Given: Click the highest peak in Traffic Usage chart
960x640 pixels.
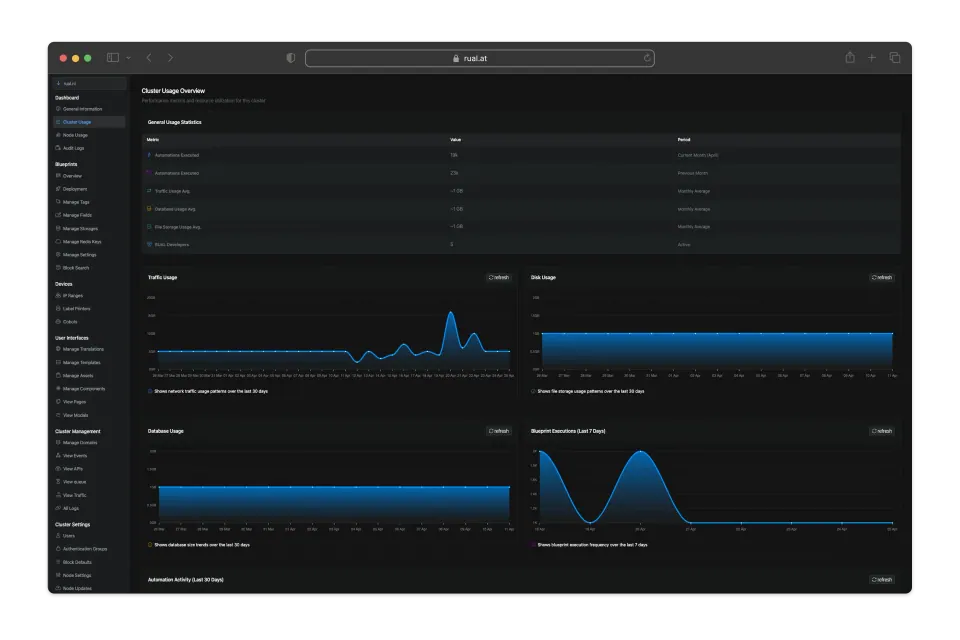Looking at the screenshot, I should pos(451,312).
